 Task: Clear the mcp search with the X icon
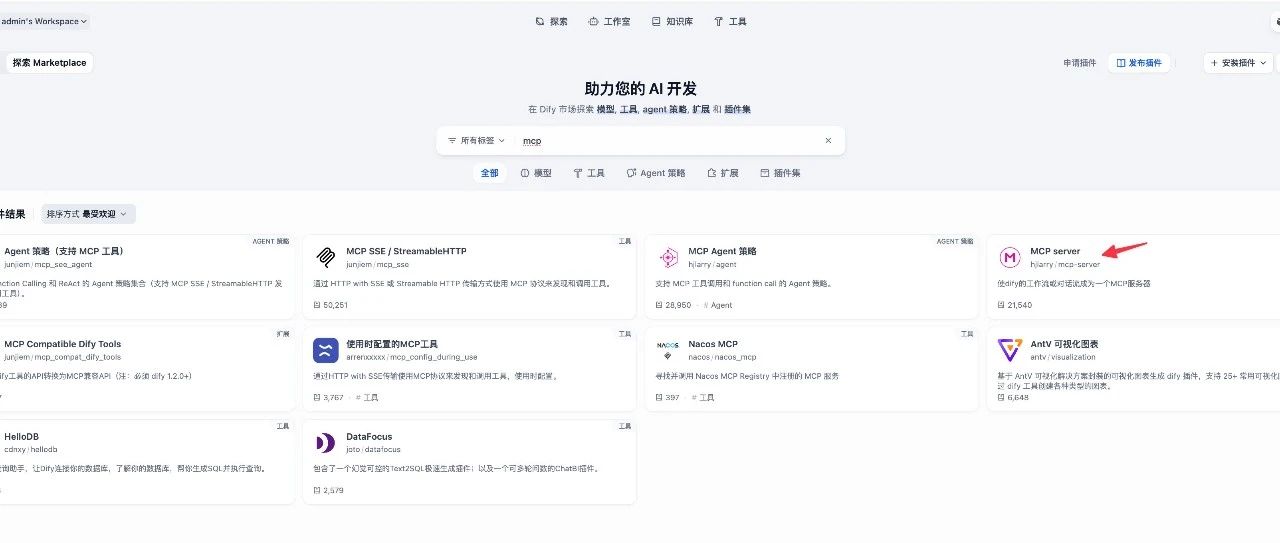[x=828, y=141]
